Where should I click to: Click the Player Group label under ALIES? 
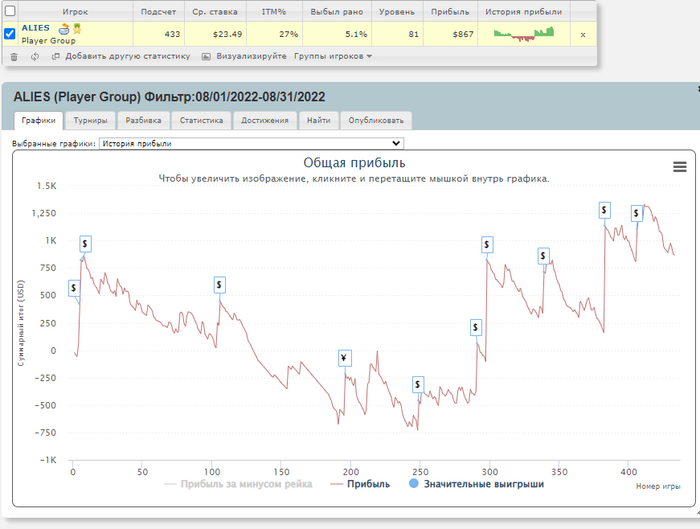pos(49,41)
